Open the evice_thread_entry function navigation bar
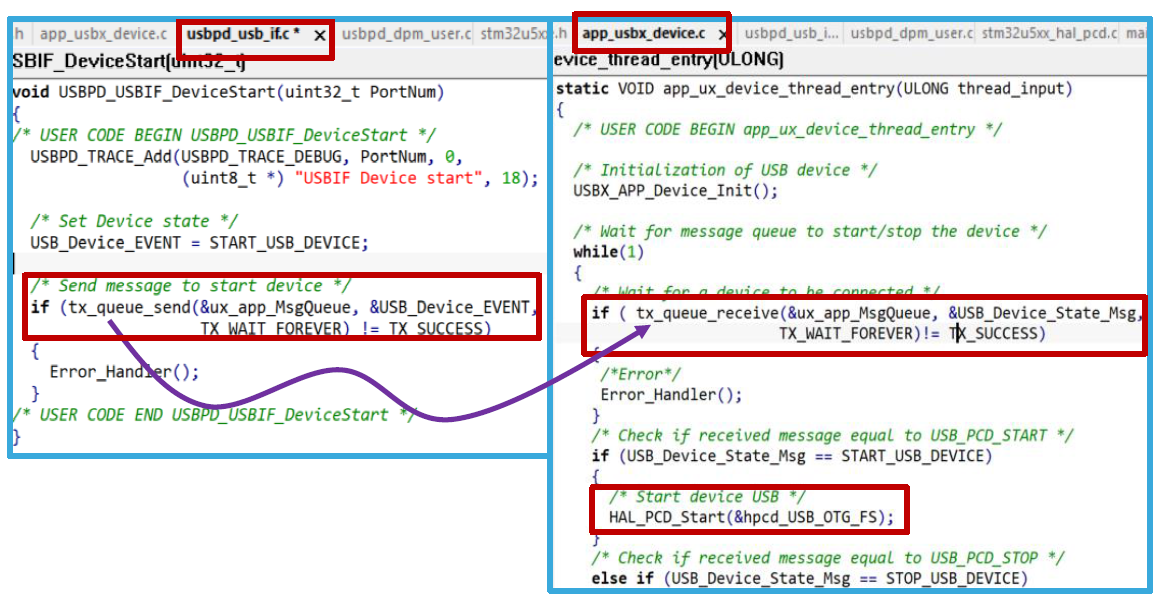Screen dimensions: 1159x600 (668, 61)
